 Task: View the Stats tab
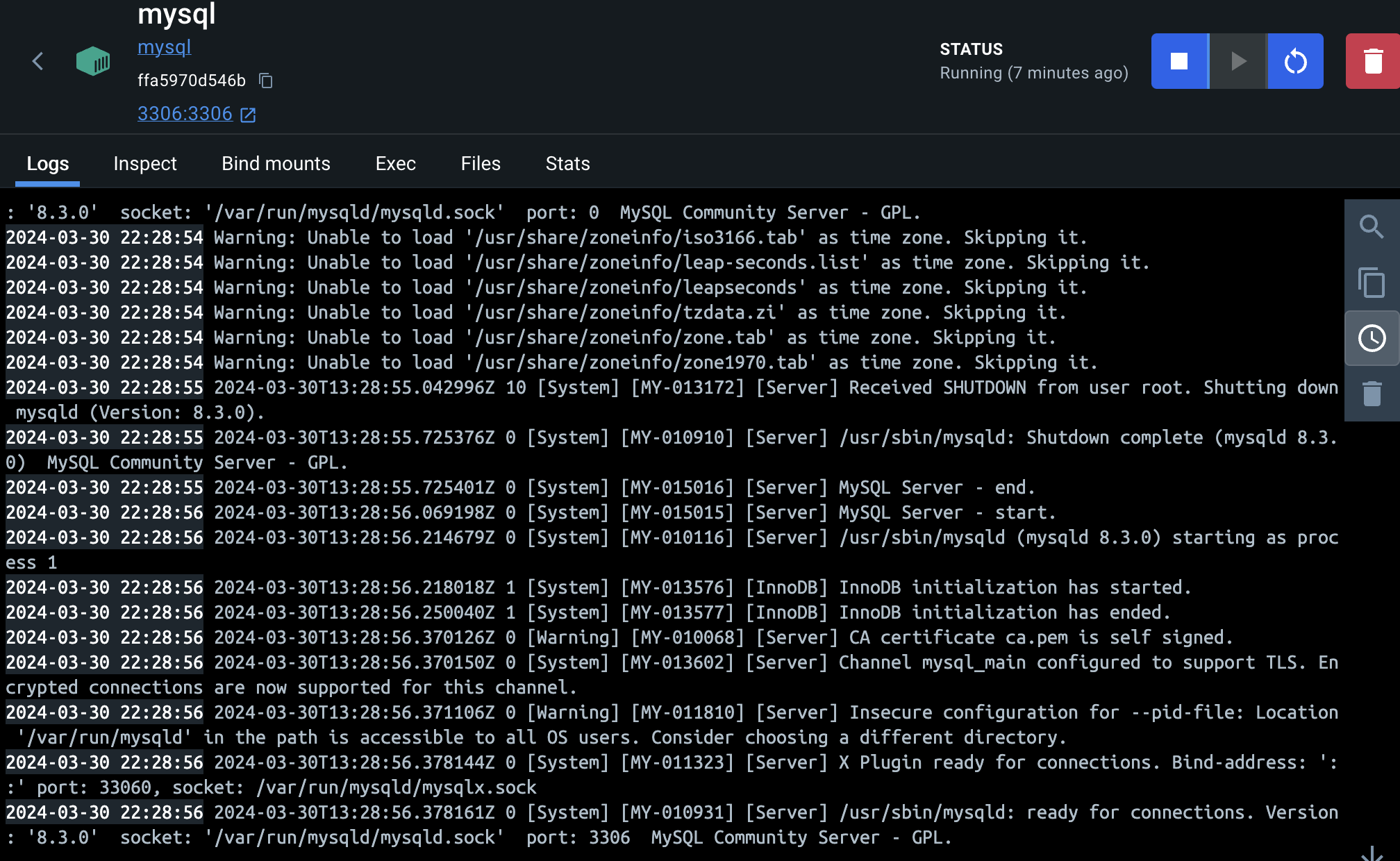tap(567, 164)
